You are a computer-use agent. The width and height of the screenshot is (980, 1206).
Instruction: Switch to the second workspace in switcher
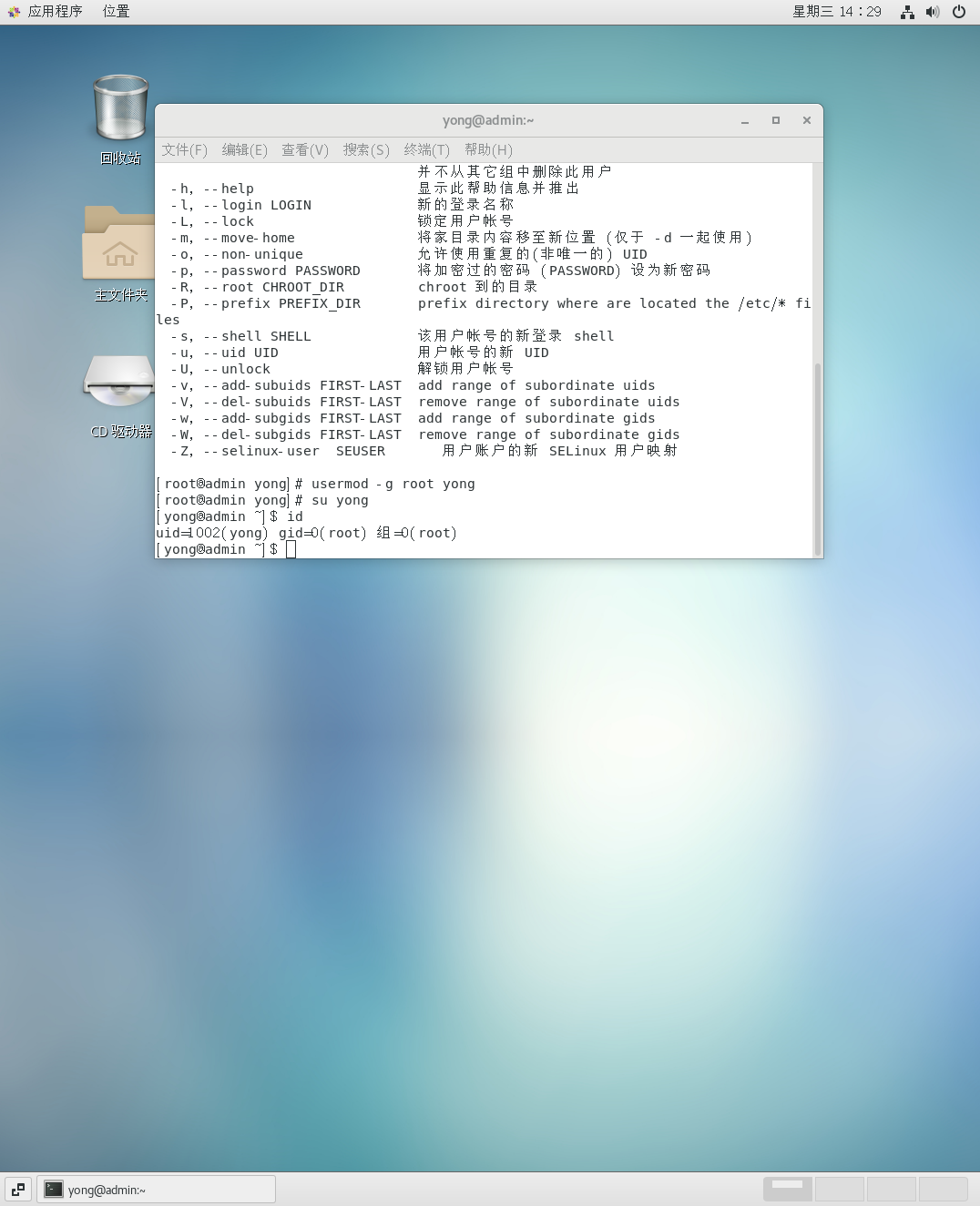pos(839,1189)
